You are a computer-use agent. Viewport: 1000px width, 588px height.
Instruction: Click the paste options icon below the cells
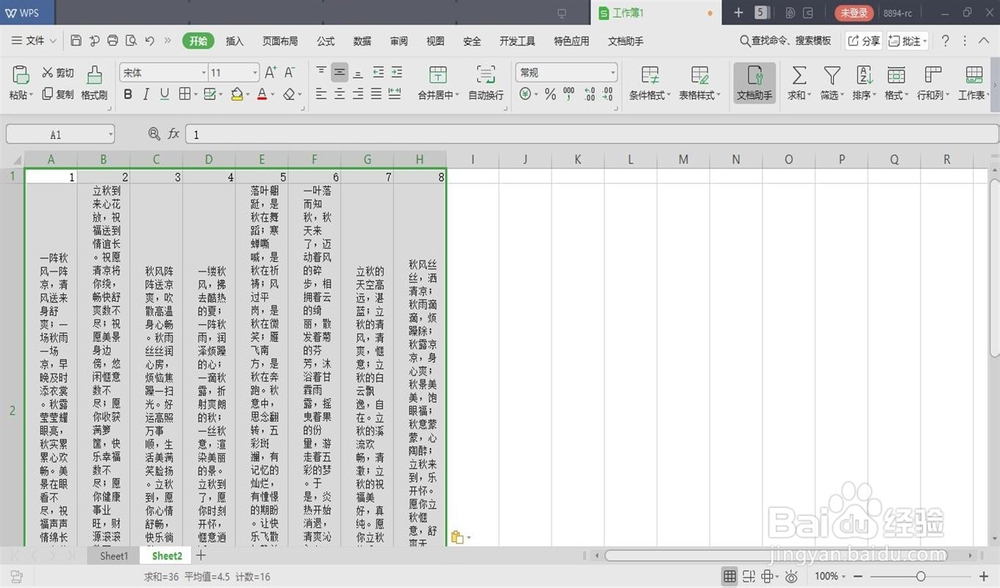[x=457, y=537]
